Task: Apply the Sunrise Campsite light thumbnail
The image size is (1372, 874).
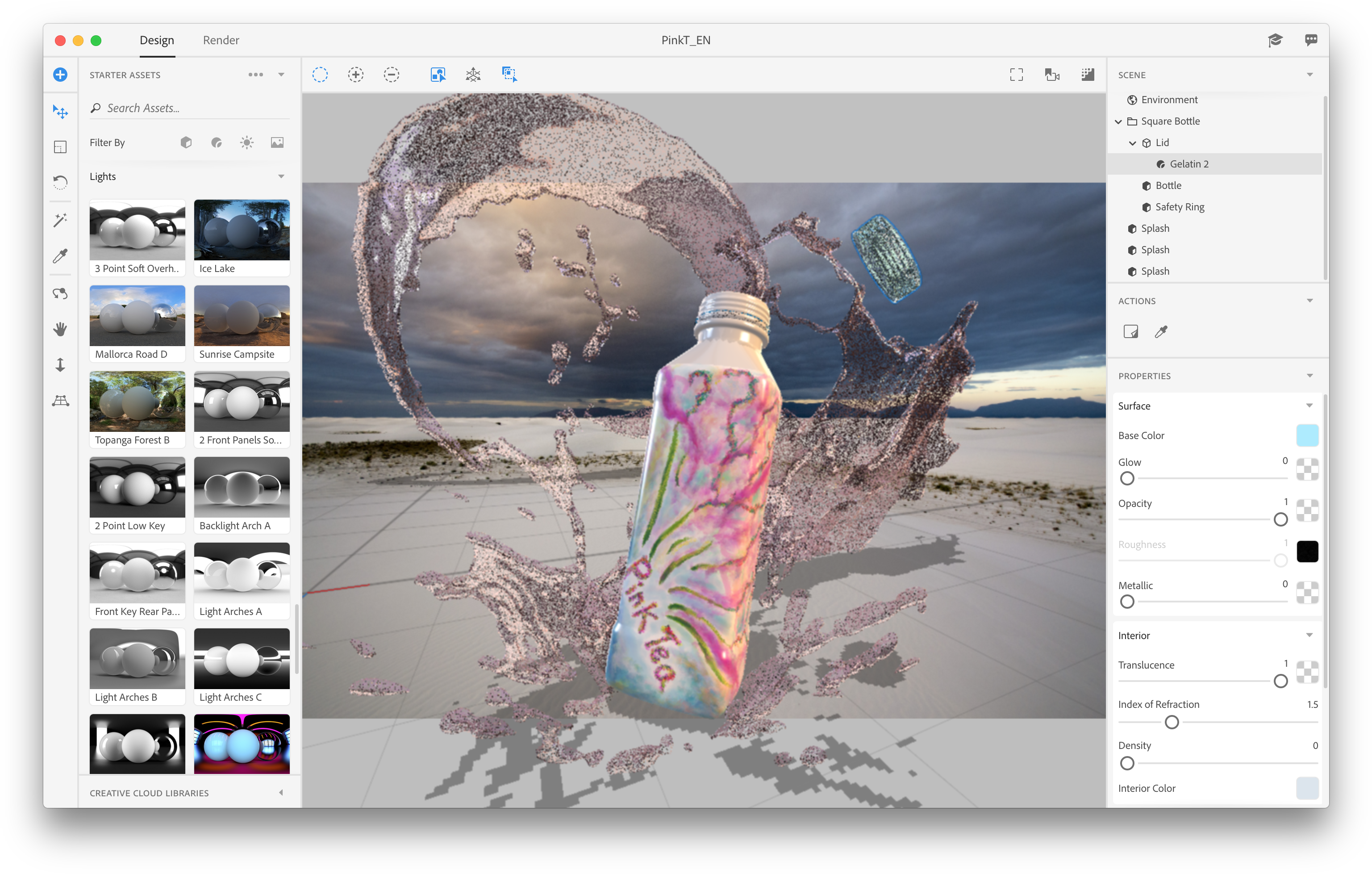Action: [x=242, y=324]
